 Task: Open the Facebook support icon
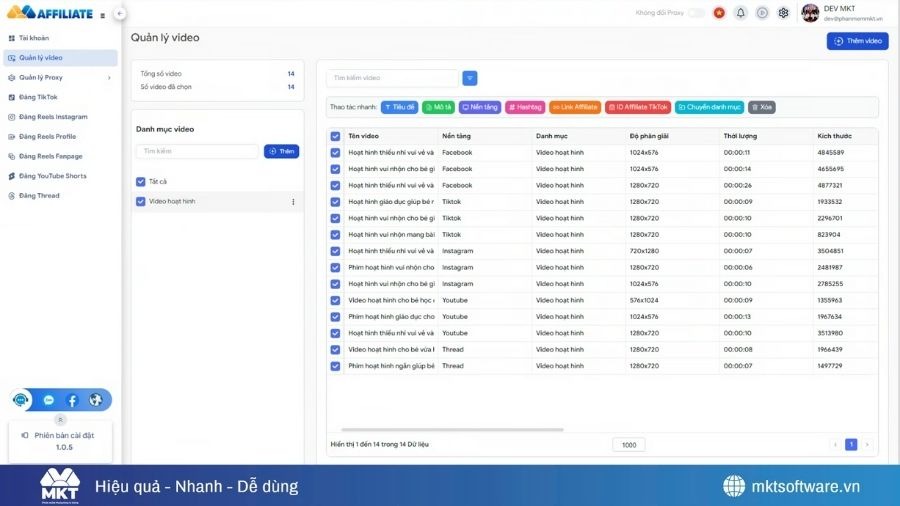coord(72,400)
